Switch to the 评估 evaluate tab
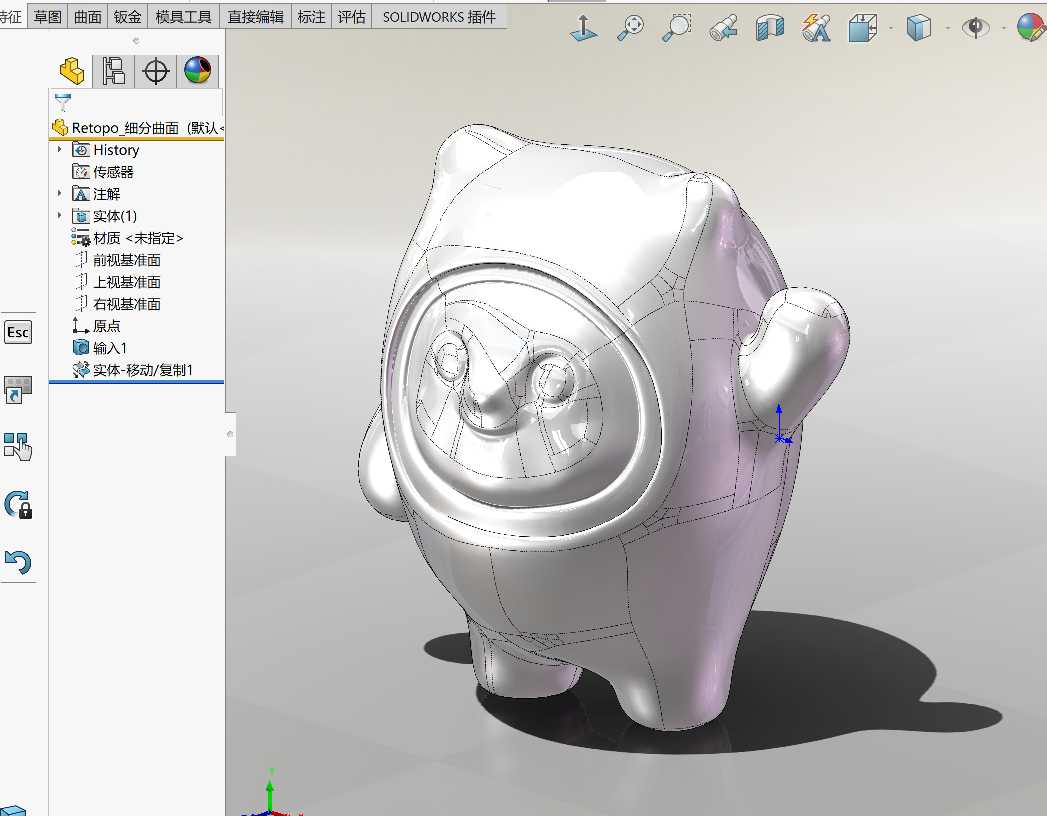 click(351, 16)
